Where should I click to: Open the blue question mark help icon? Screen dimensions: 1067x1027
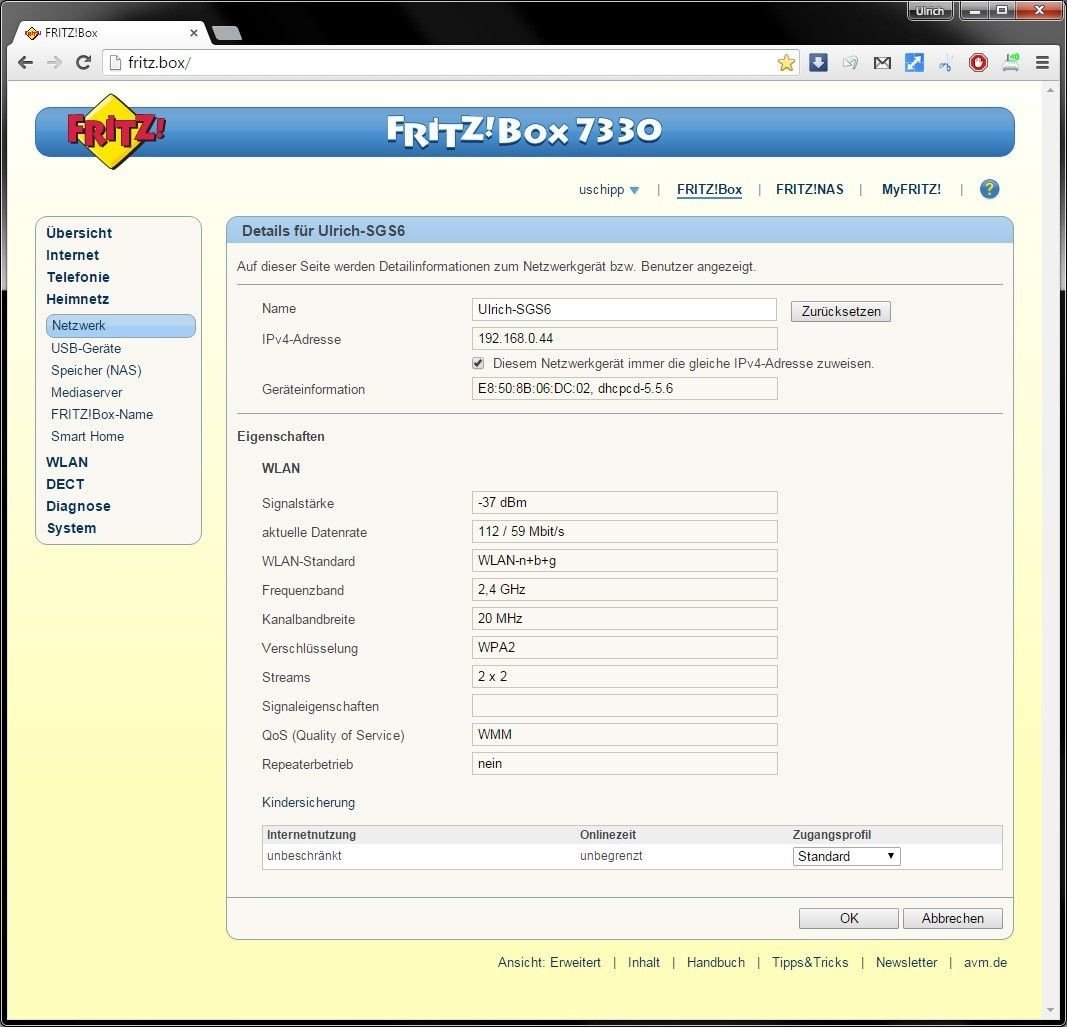pos(989,189)
